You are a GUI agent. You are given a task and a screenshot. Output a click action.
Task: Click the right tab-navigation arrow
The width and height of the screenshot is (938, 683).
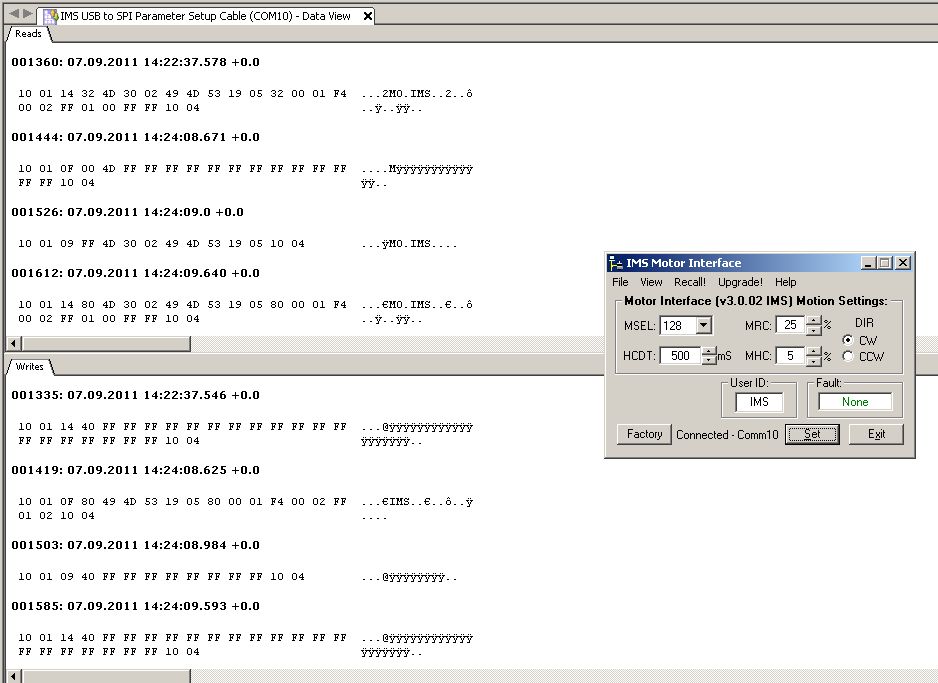[28, 13]
